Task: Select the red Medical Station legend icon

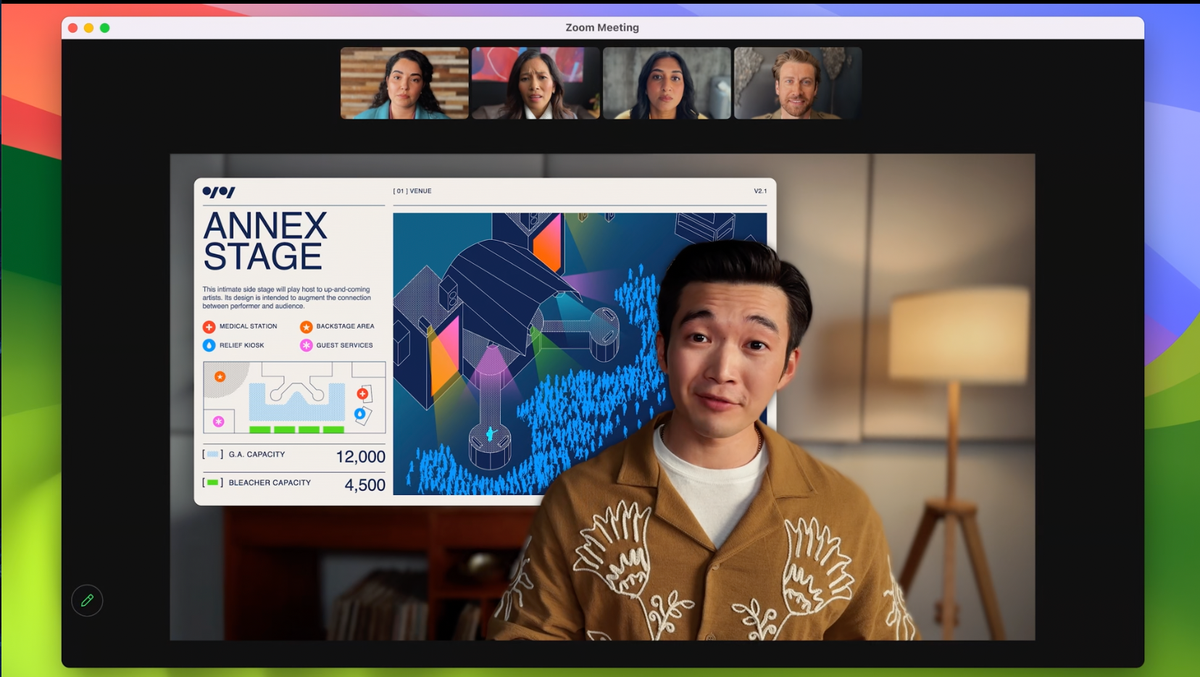Action: [208, 327]
